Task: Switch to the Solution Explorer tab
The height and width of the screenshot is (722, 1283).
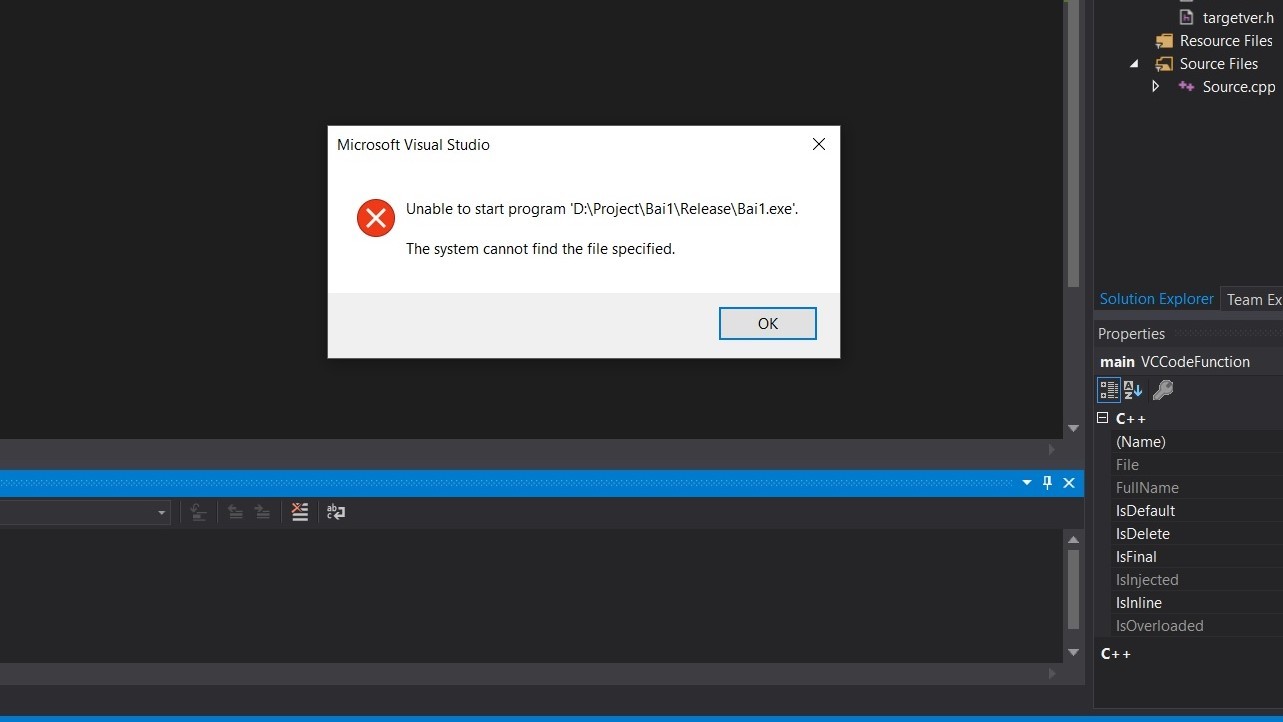Action: pos(1156,299)
